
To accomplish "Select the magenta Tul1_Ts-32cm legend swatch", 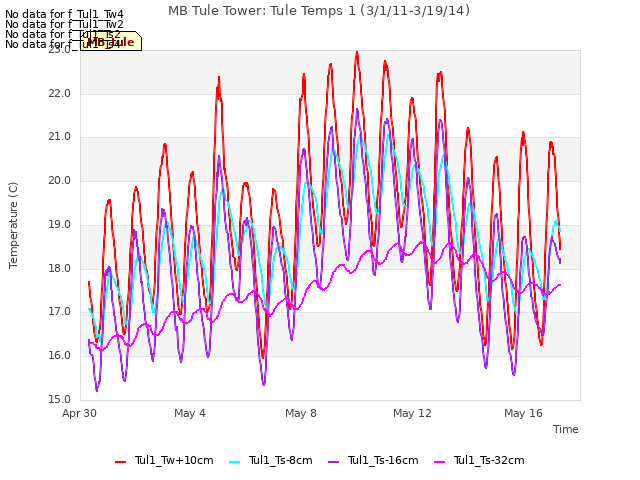I will coord(439,462).
